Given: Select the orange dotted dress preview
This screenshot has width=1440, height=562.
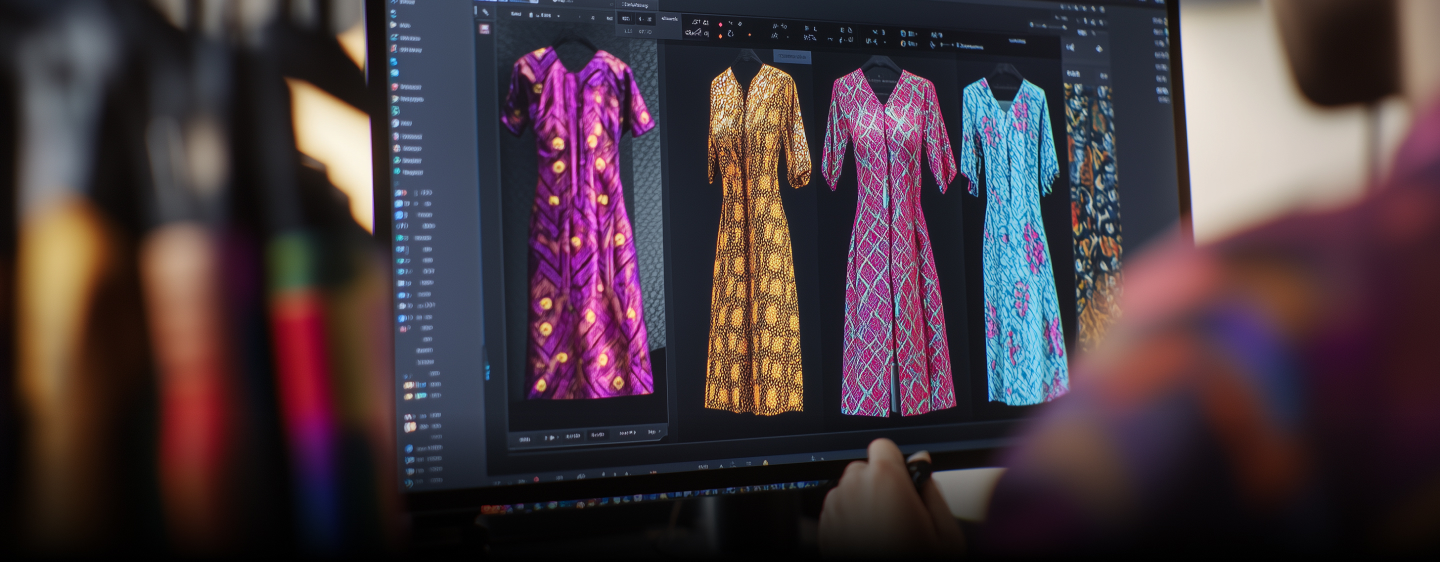Looking at the screenshot, I should coord(757,238).
